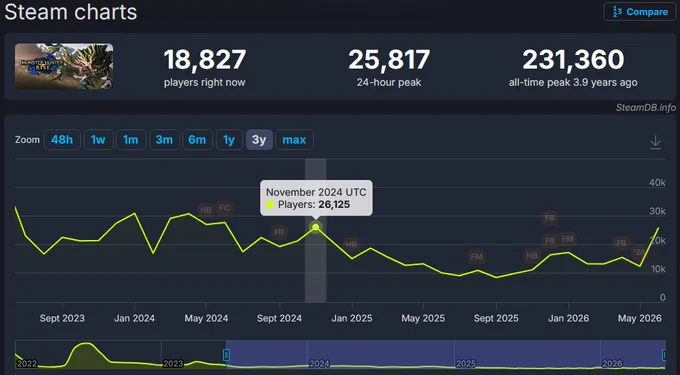Set zoom range to 1m

tap(131, 140)
